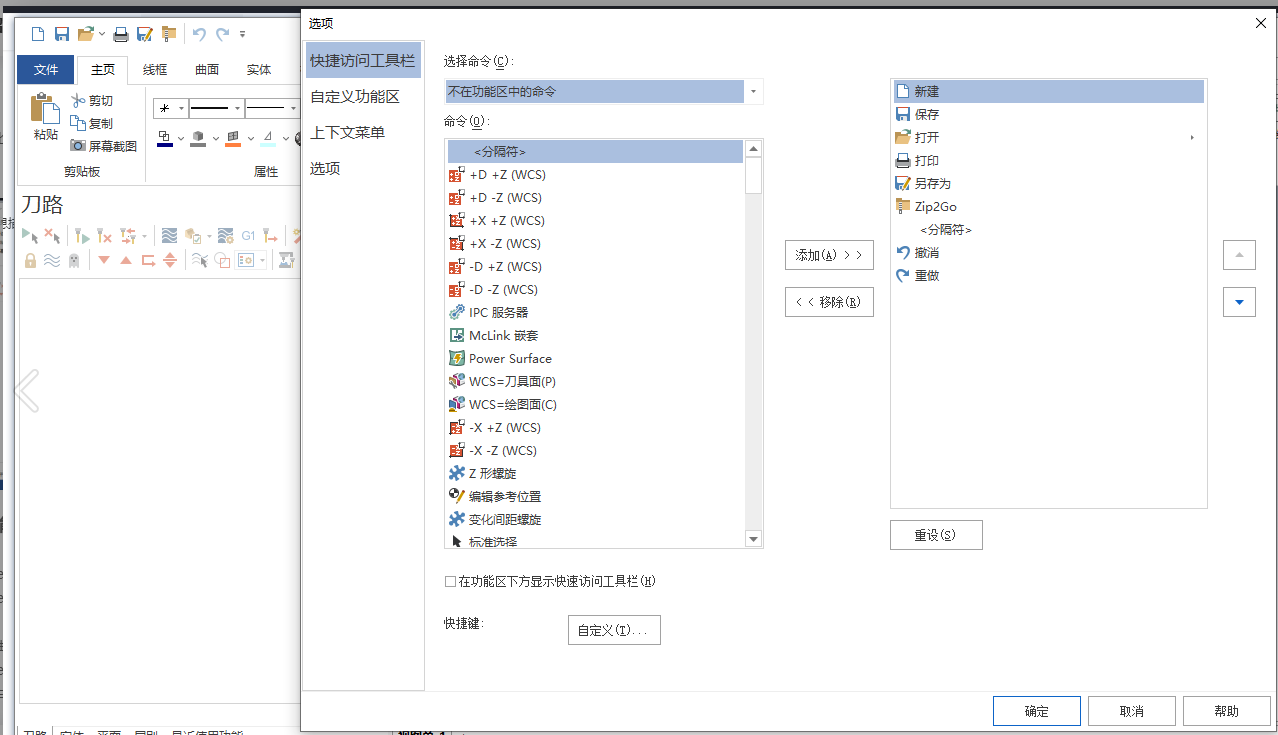
Task: Open the dropdown arrow beside the Open folder icon
Action: (x=102, y=34)
